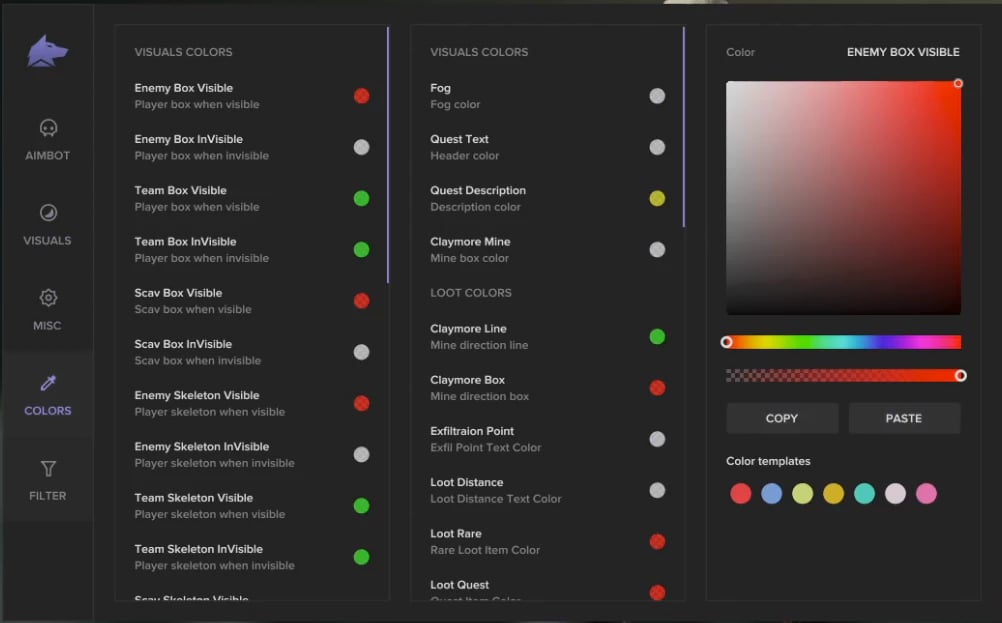Select the Loot Distance label
The width and height of the screenshot is (1002, 623).
pyautogui.click(x=466, y=482)
